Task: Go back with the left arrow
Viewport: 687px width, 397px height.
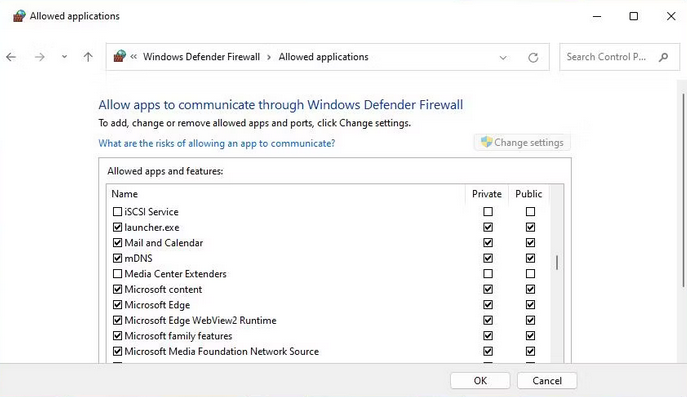Action: [11, 57]
